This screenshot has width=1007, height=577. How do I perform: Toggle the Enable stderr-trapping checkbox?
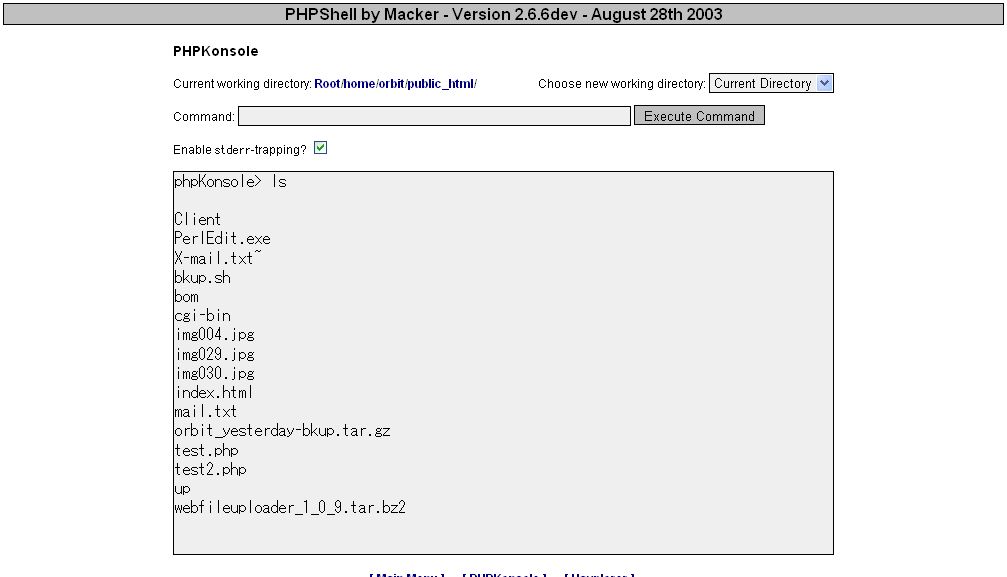pos(320,148)
